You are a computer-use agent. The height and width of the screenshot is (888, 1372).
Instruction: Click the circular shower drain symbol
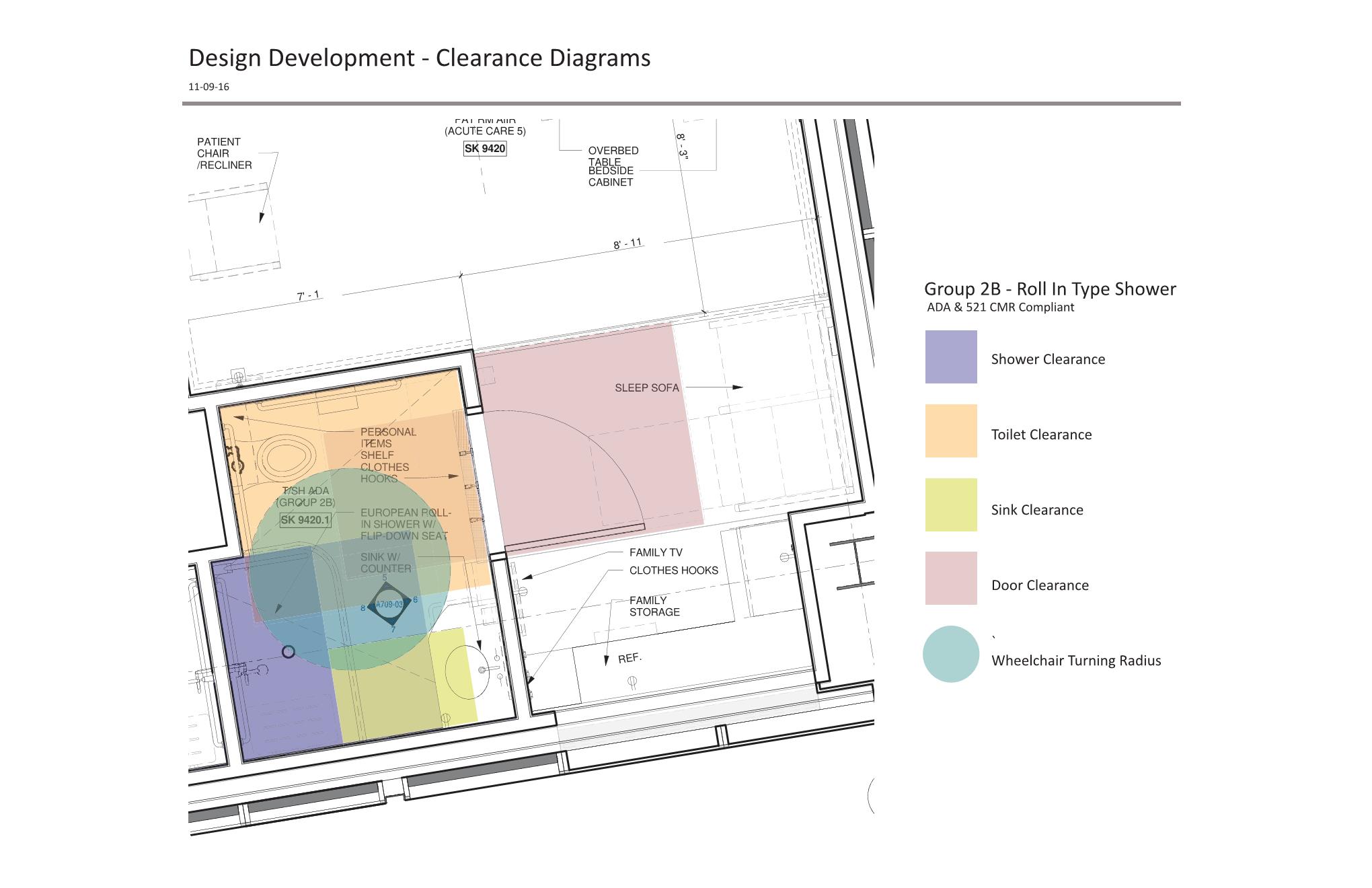coord(289,651)
